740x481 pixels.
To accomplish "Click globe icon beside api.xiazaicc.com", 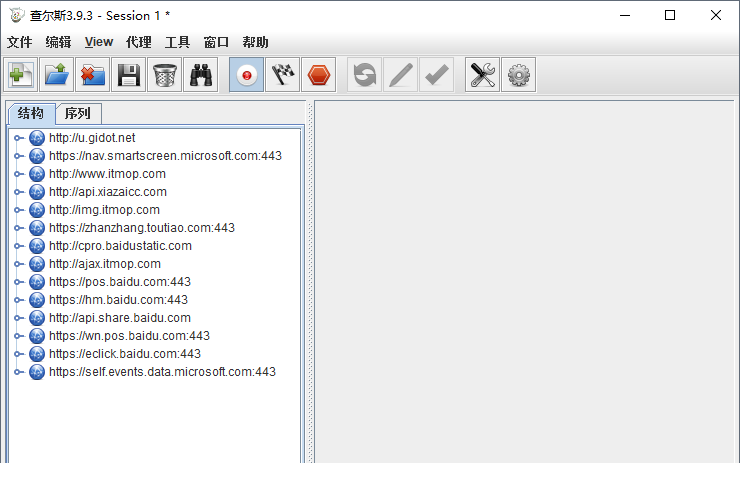I will pos(37,192).
